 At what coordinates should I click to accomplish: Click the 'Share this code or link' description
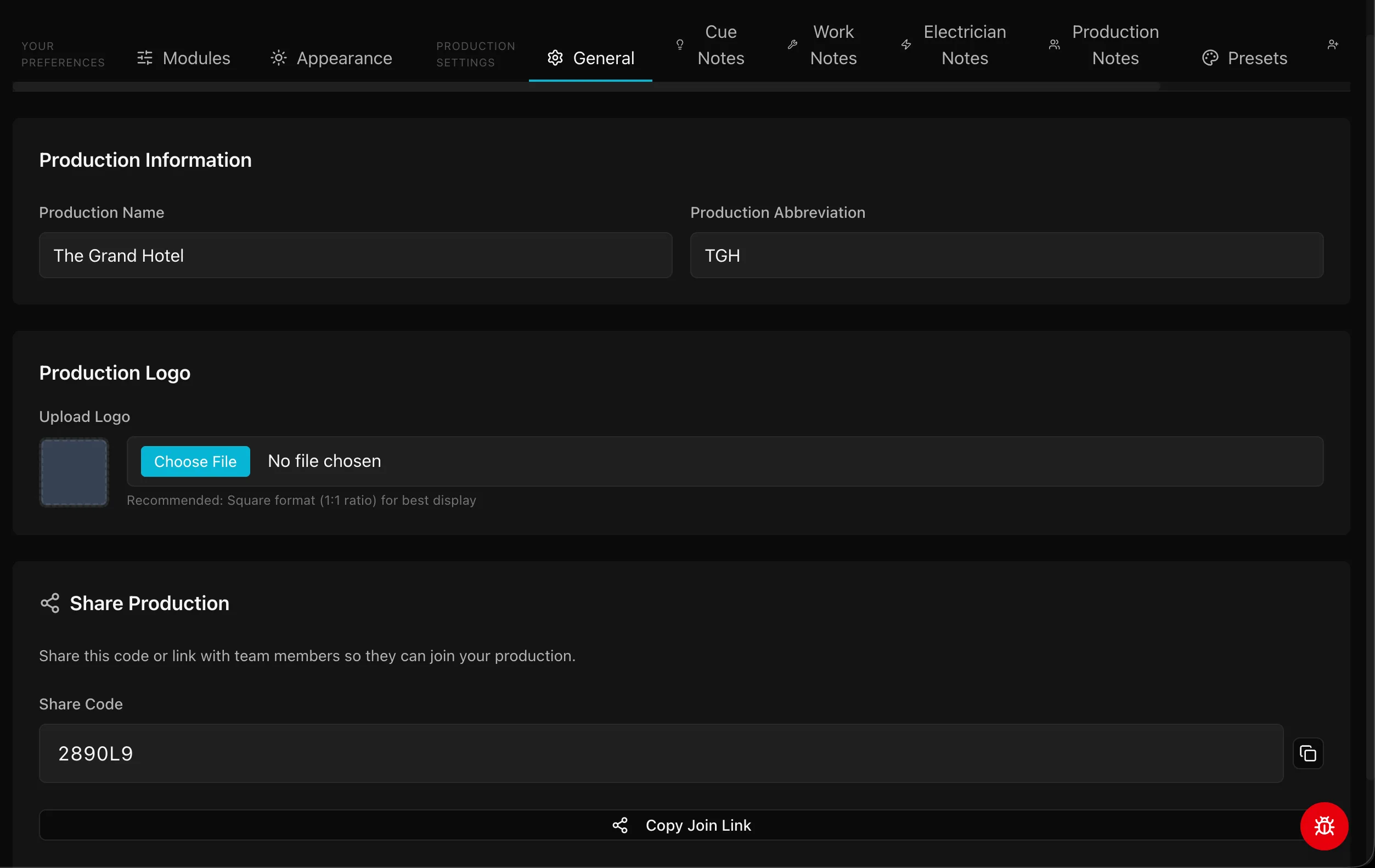tap(307, 656)
